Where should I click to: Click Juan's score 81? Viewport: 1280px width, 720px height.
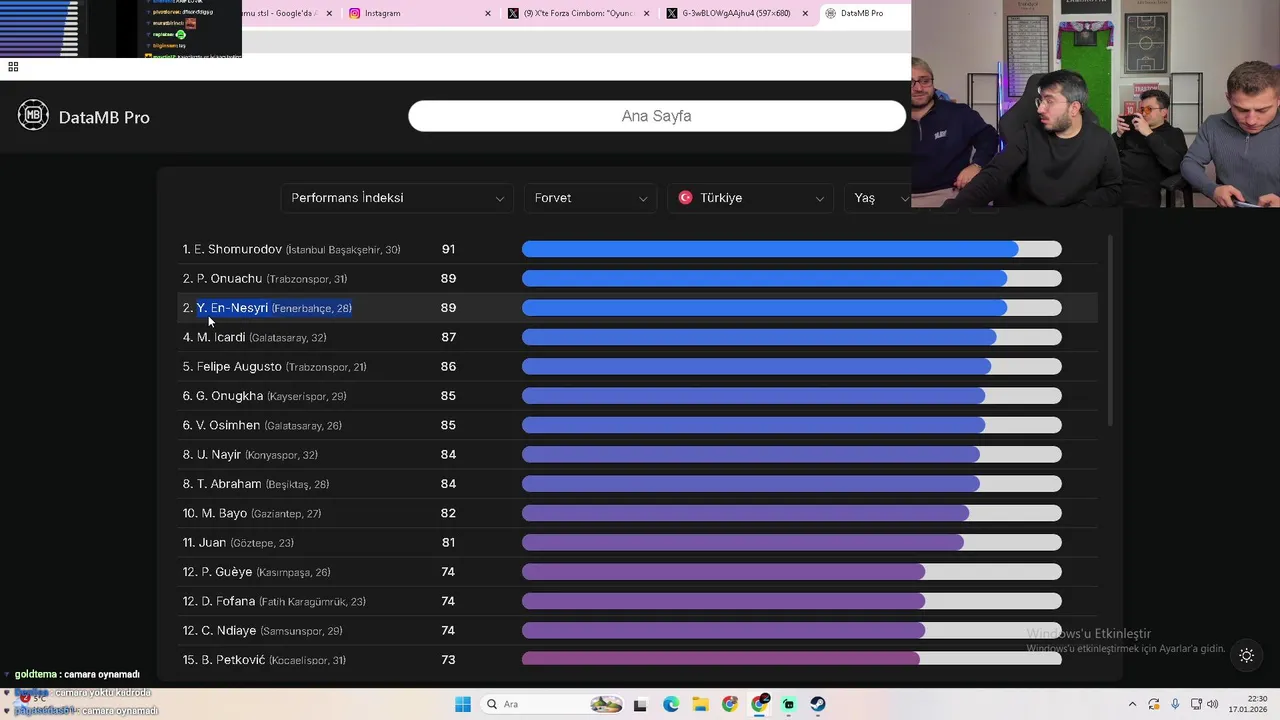448,543
